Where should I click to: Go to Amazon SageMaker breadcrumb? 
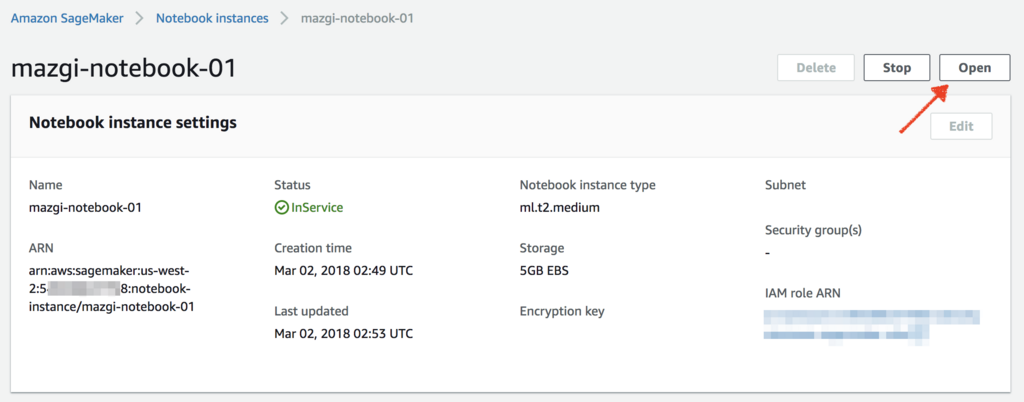[67, 18]
